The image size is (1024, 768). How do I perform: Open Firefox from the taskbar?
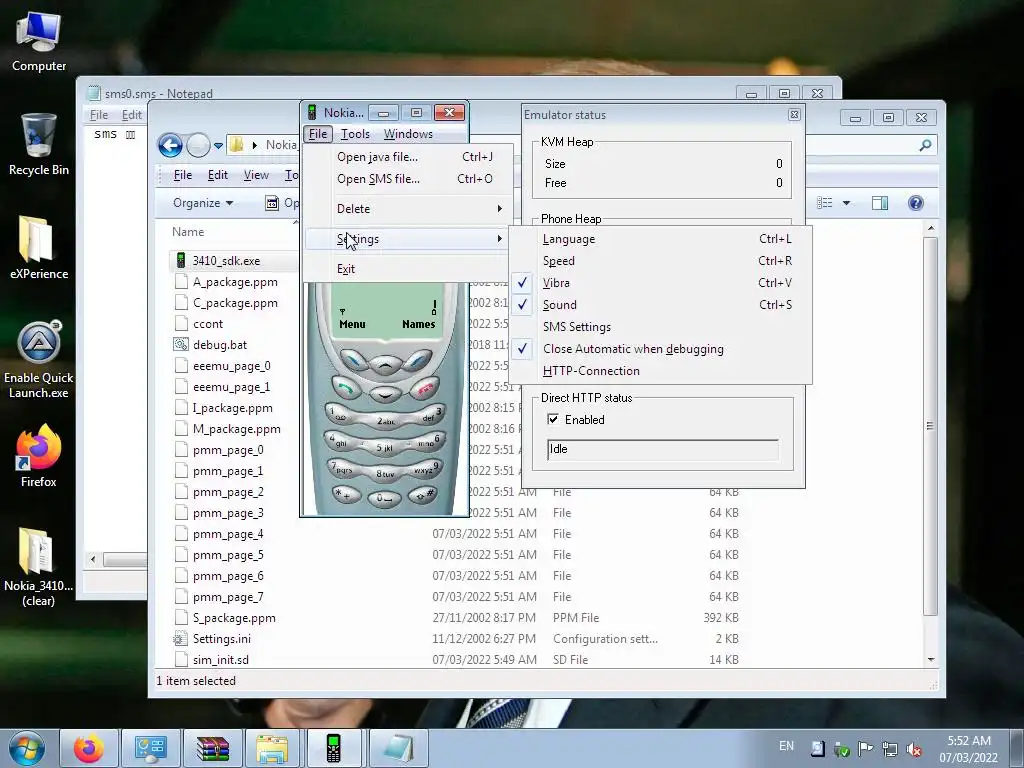89,748
